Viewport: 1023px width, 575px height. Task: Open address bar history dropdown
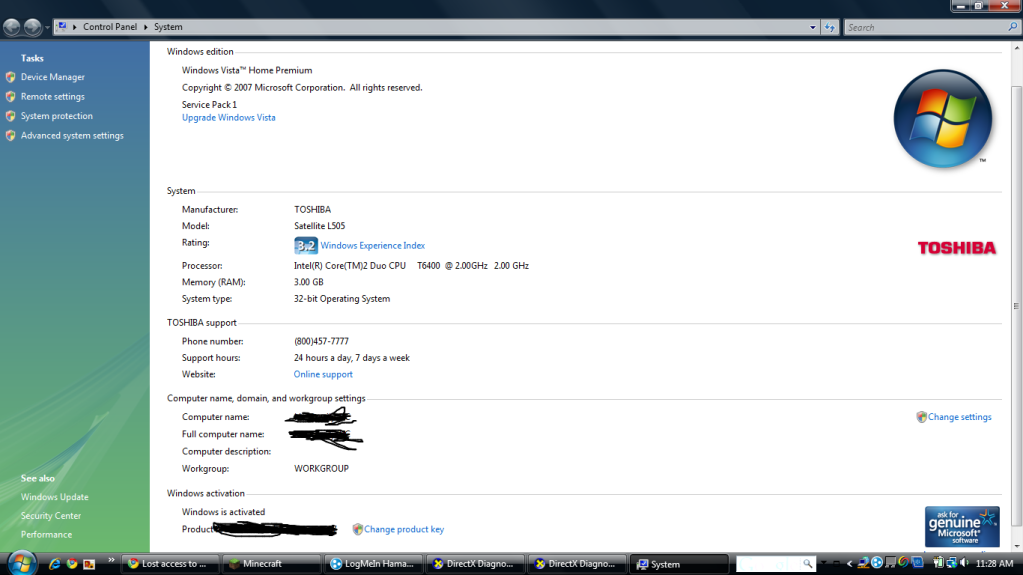[812, 27]
